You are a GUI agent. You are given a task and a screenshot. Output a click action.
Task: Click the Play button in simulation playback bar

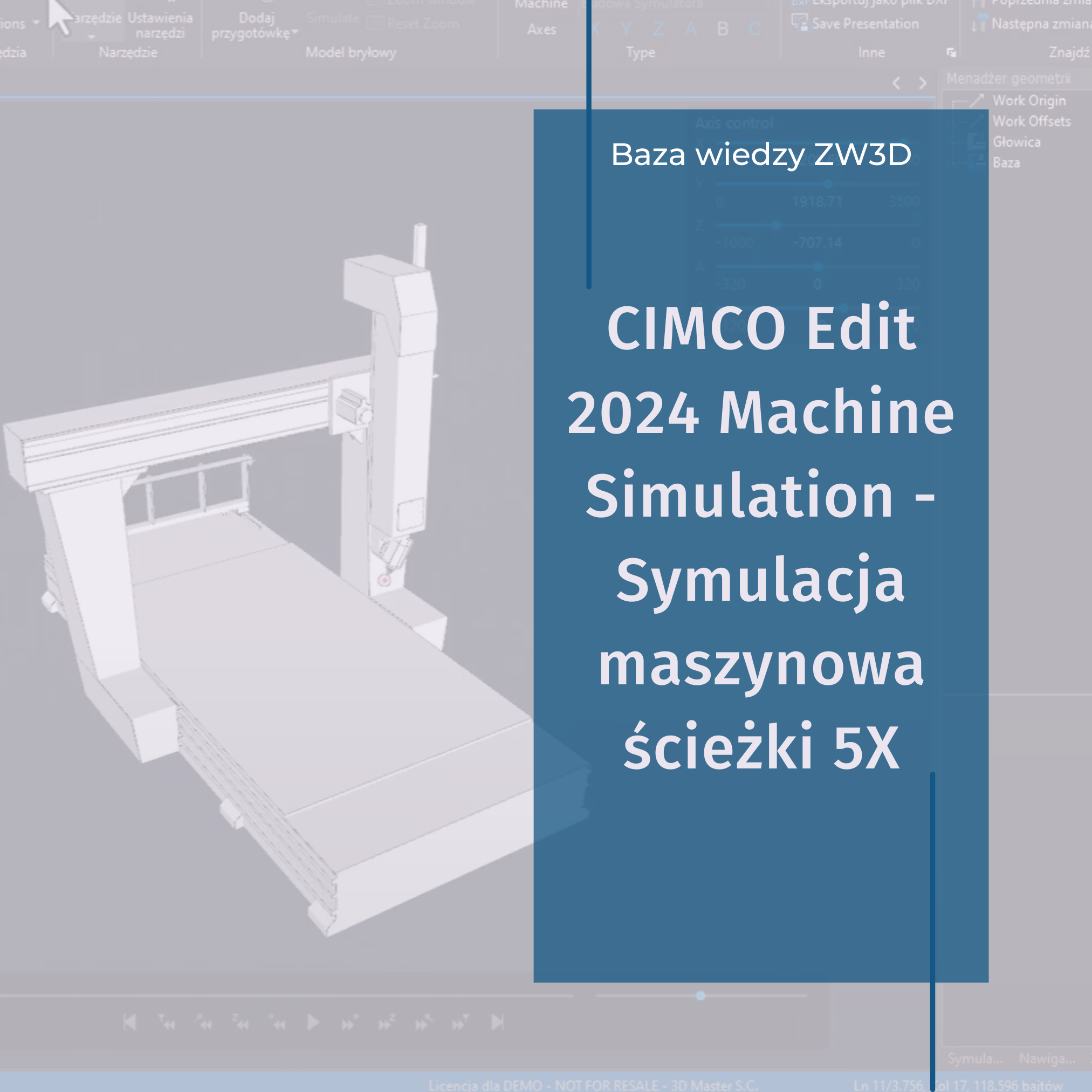click(x=313, y=1021)
